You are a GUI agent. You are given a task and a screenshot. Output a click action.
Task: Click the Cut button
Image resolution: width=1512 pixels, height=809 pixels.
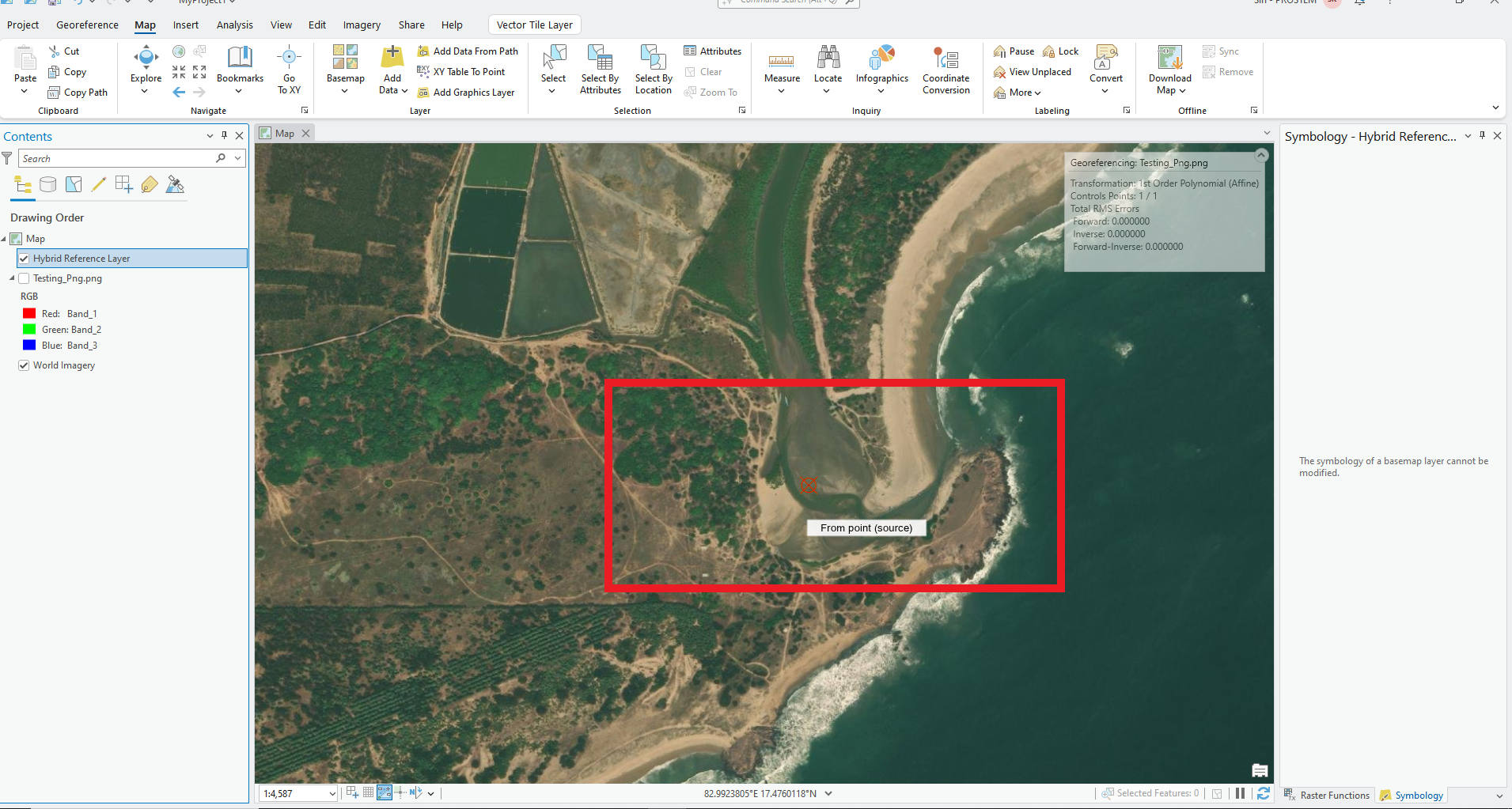click(64, 51)
